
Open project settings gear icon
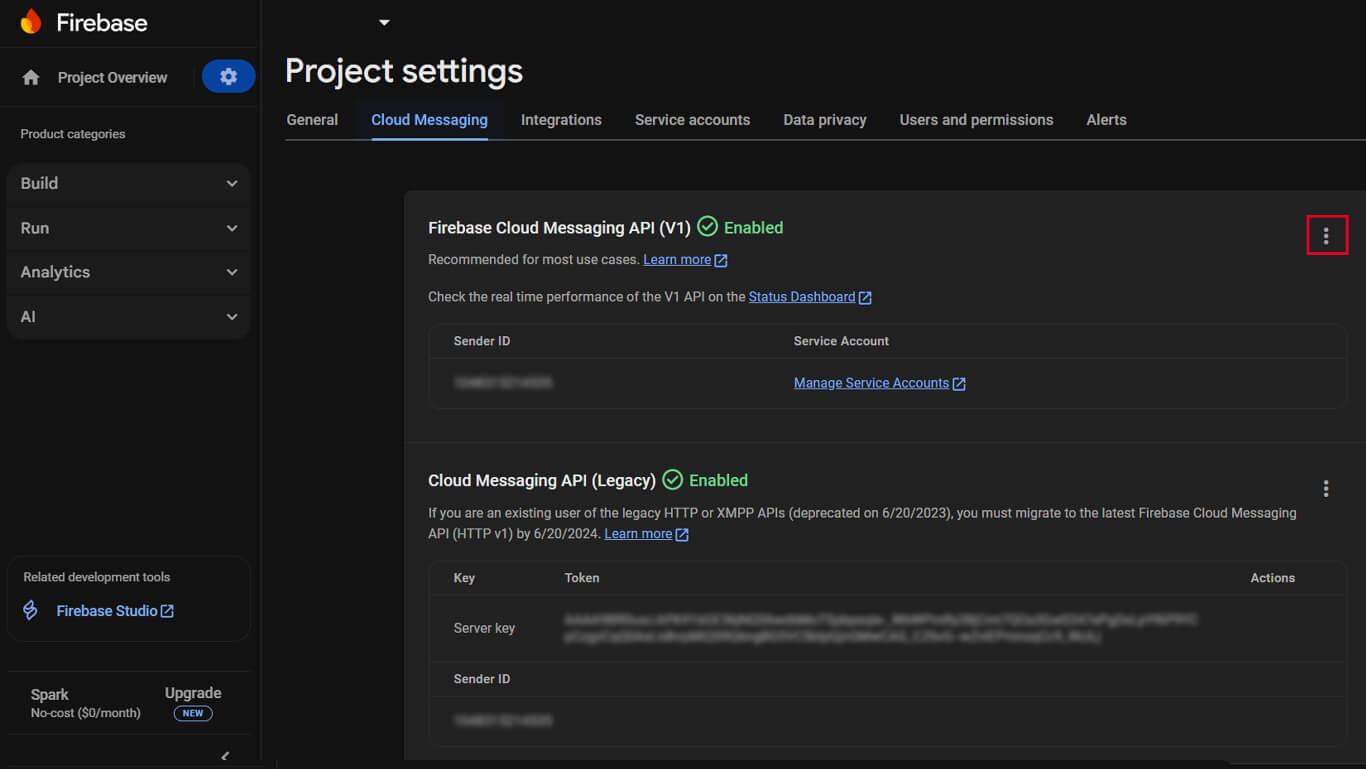(x=228, y=77)
